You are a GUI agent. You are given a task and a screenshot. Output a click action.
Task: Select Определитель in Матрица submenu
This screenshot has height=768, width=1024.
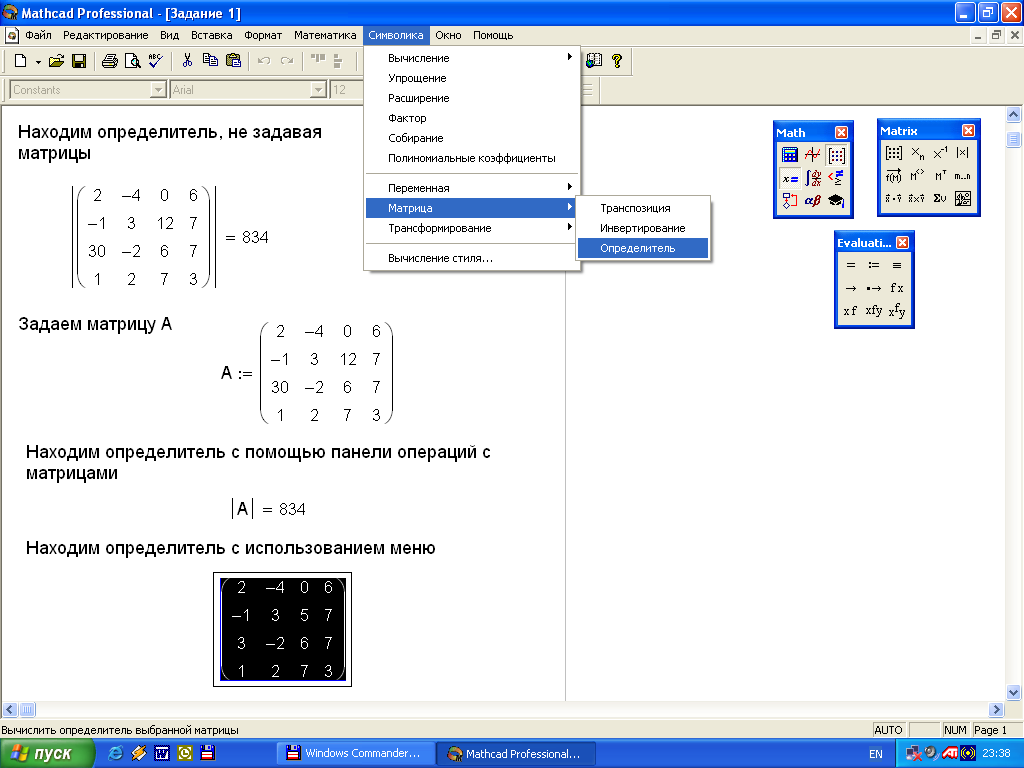643,248
